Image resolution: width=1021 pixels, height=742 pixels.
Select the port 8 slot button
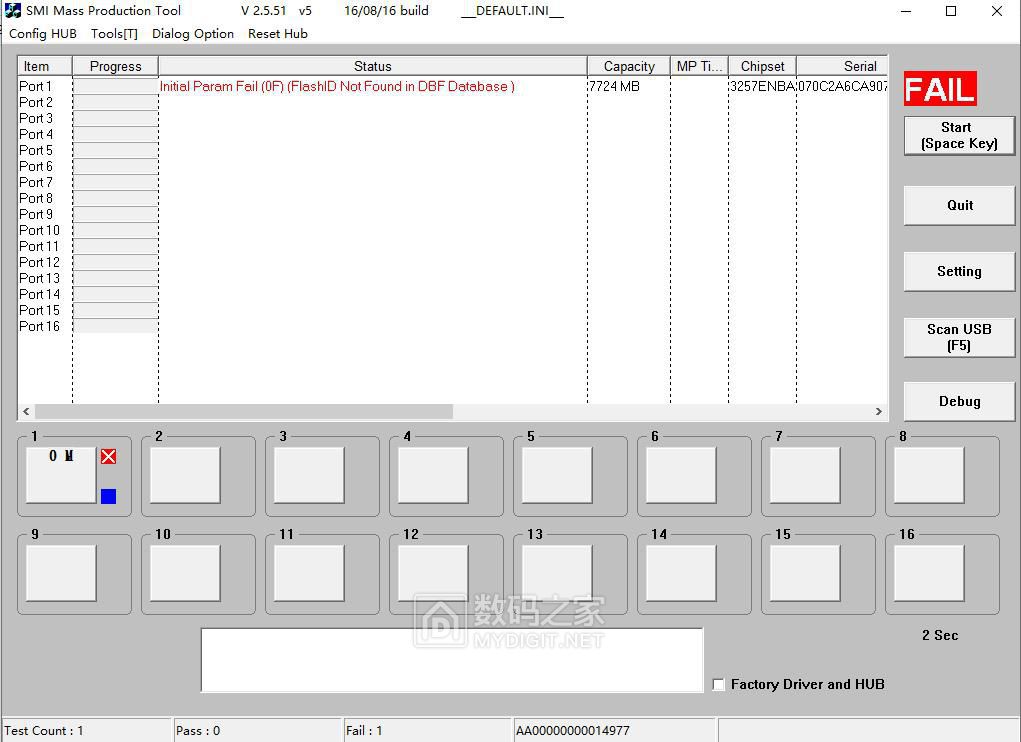click(929, 474)
